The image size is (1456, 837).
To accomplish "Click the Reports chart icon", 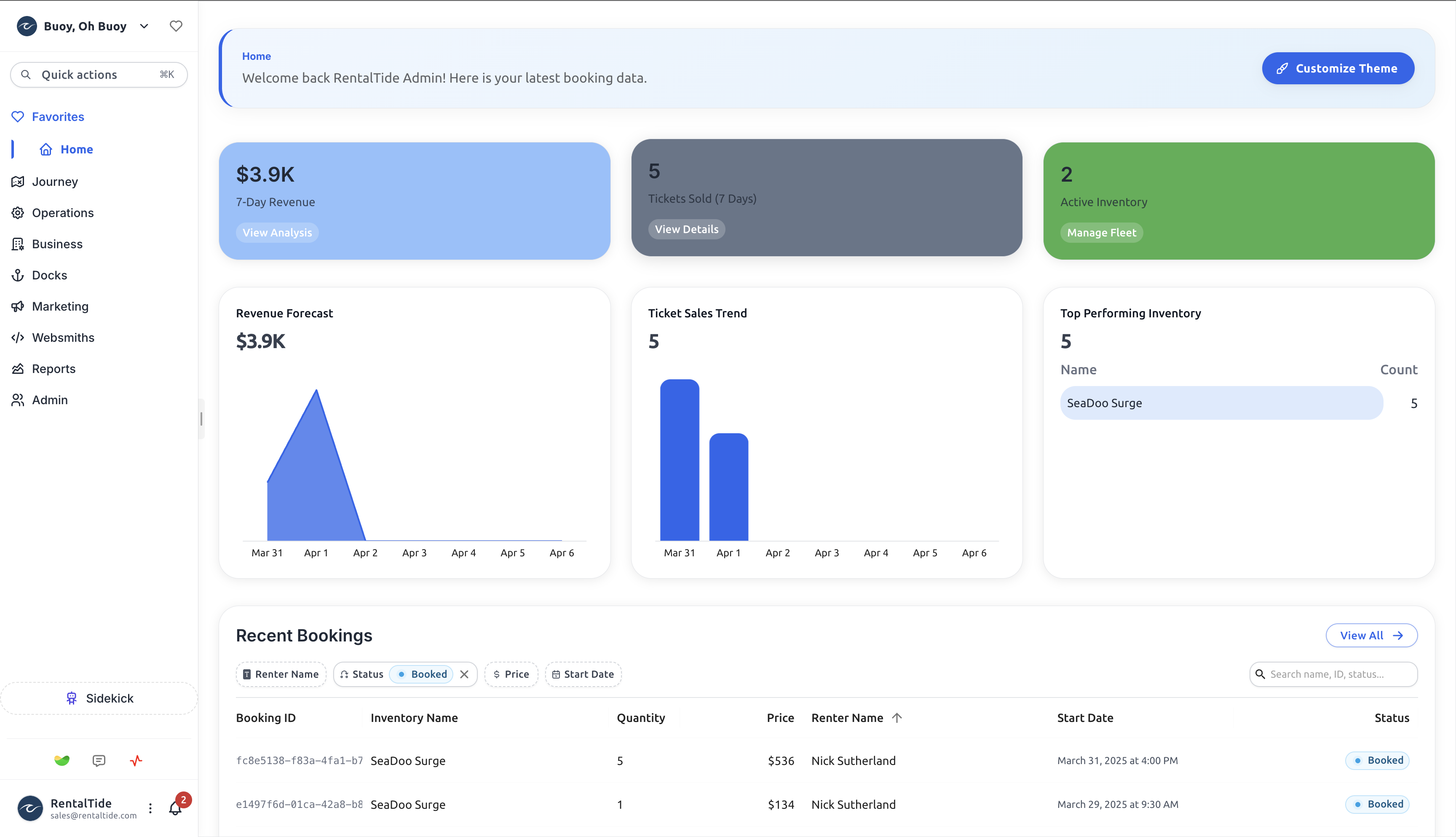I will tap(18, 368).
